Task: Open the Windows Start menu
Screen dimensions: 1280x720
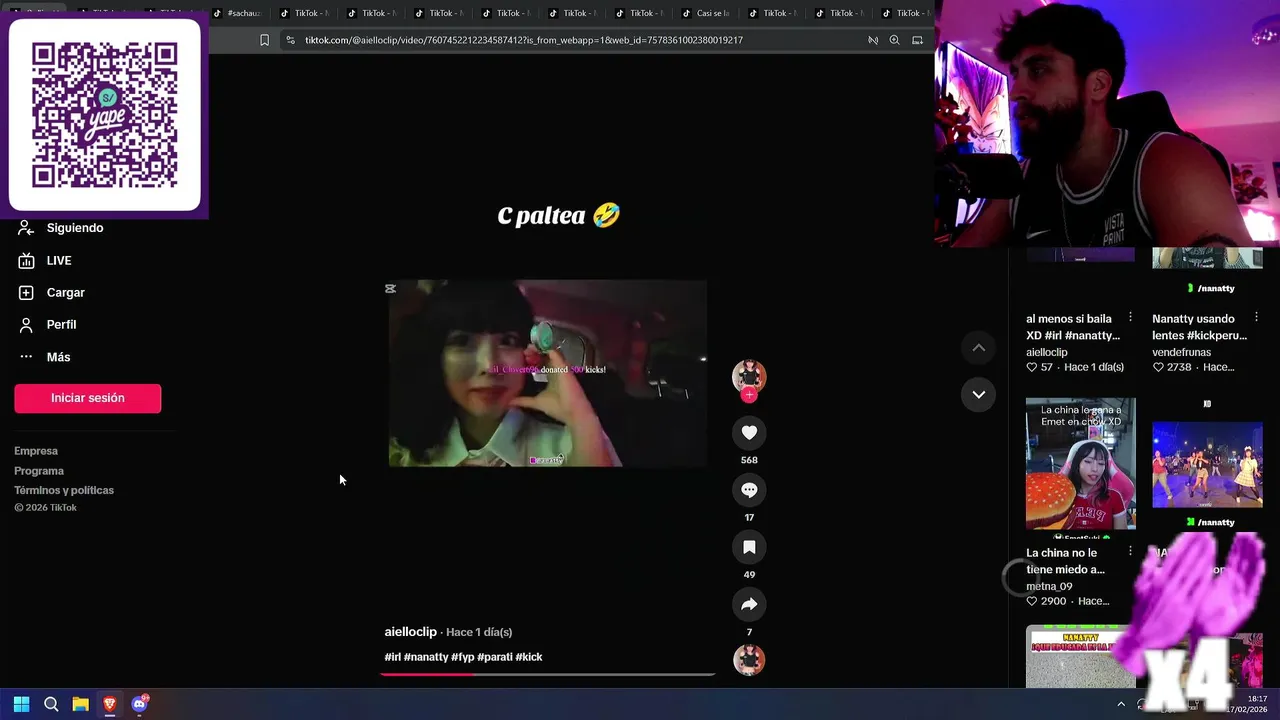Action: (x=21, y=704)
